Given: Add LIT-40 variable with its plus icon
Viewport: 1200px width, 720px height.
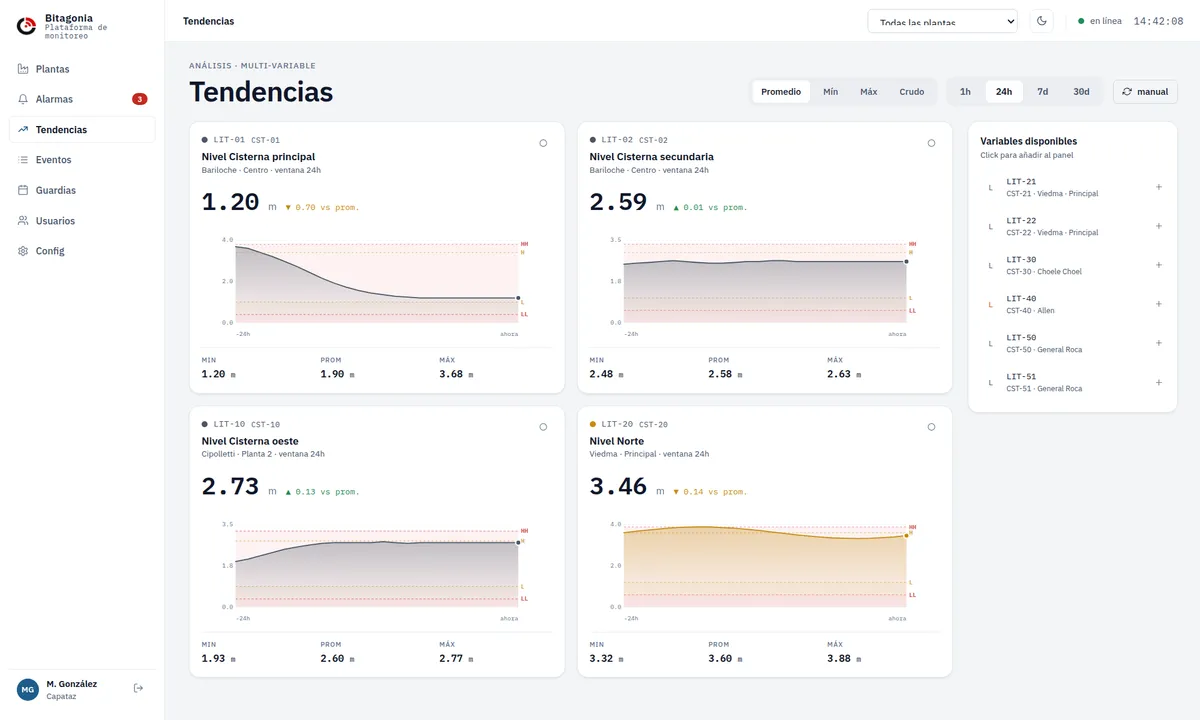Looking at the screenshot, I should (1159, 304).
